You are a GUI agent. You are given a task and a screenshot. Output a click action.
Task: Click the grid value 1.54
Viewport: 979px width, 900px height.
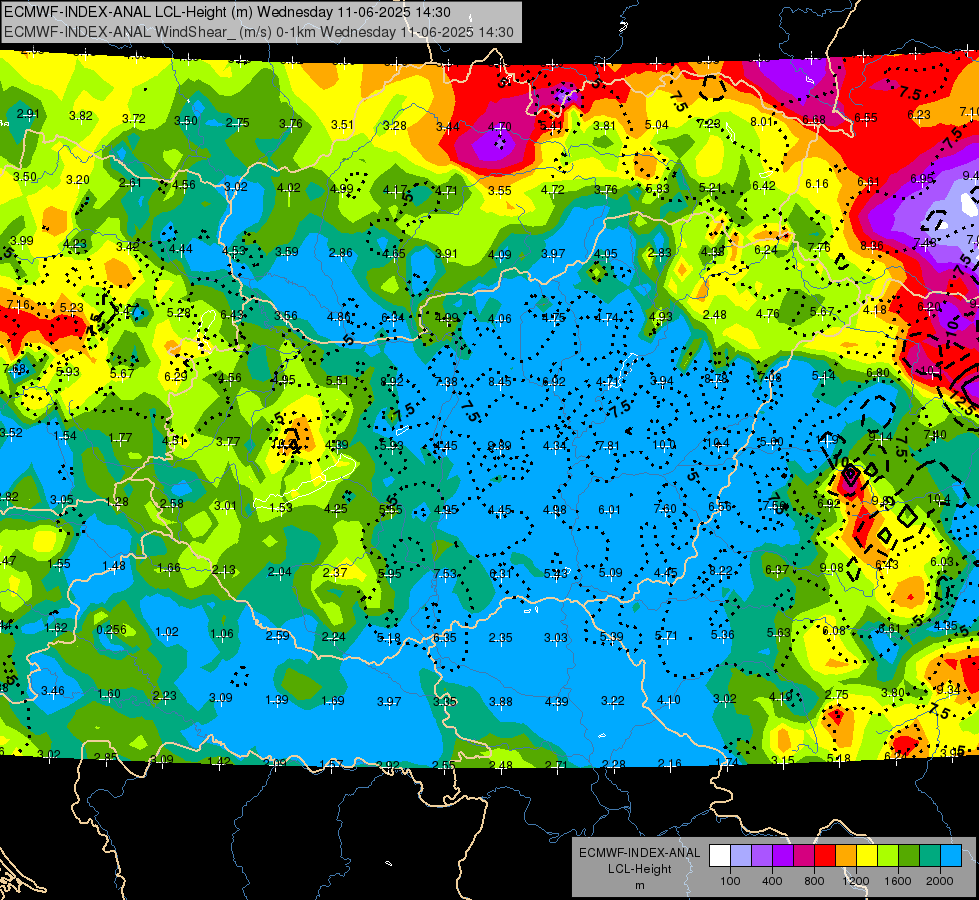65,435
